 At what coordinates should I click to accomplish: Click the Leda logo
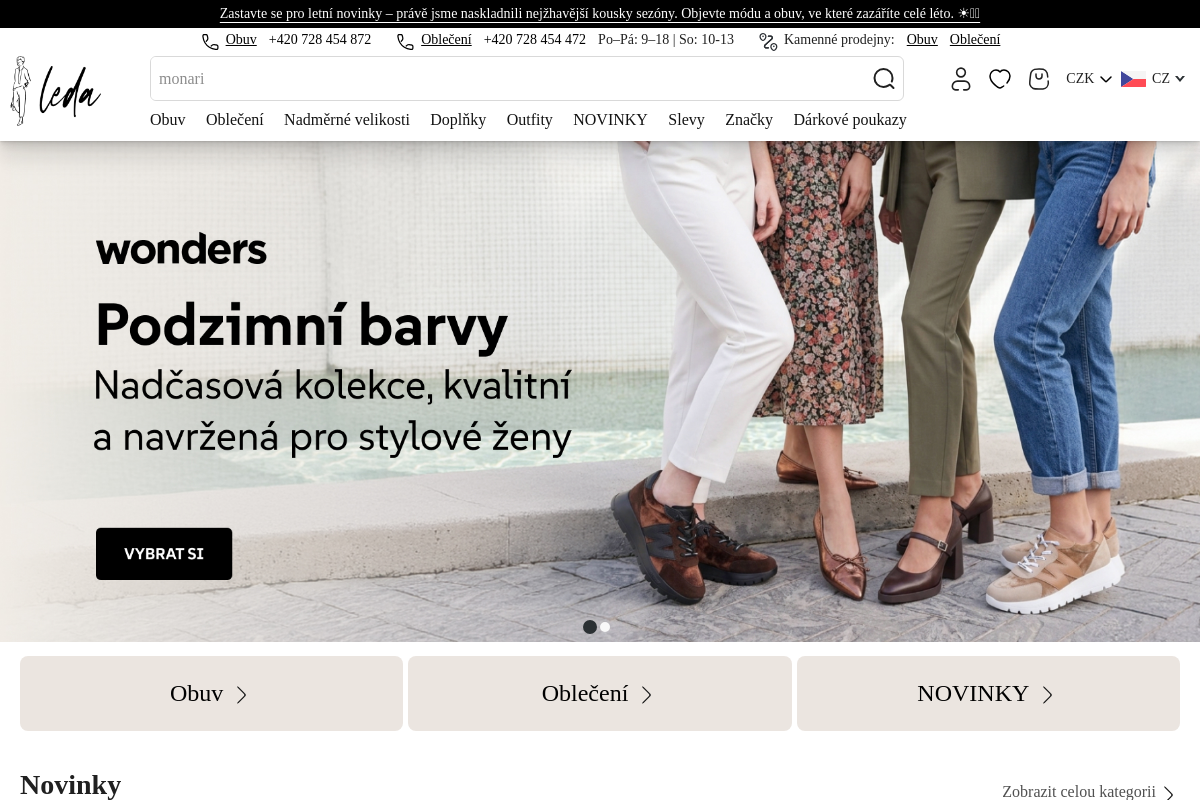tap(55, 91)
